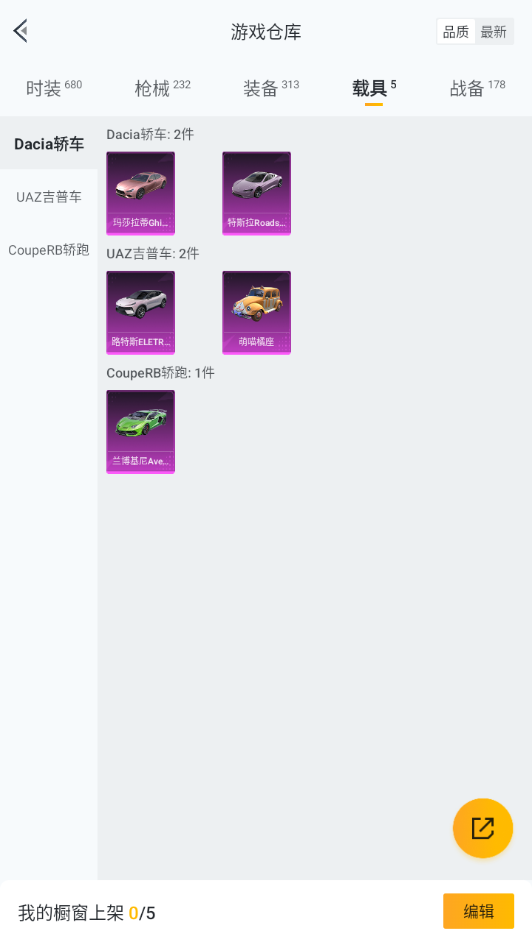
Task: Switch to the 战备 tab
Action: point(477,88)
